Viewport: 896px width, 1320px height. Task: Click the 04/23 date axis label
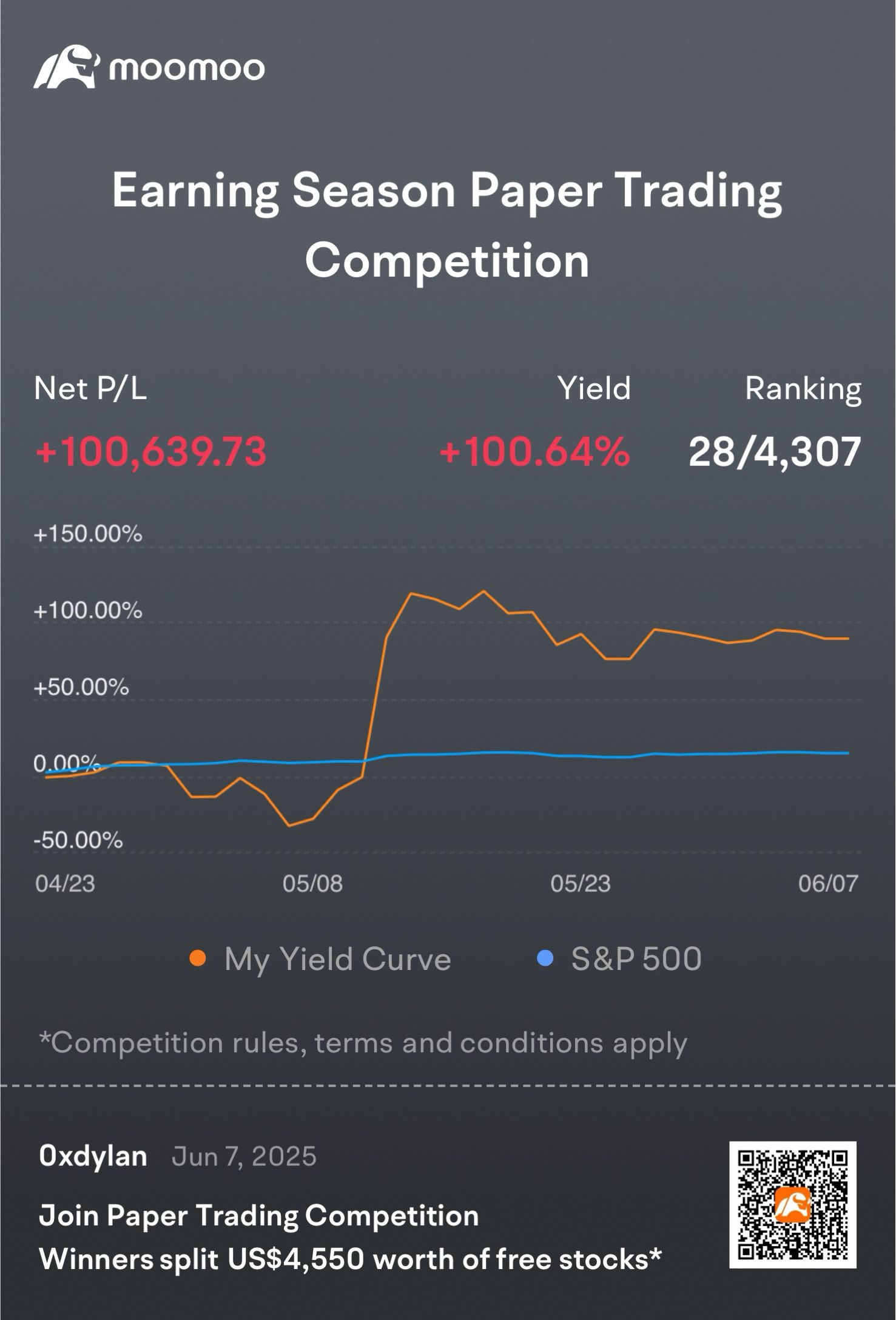pyautogui.click(x=65, y=884)
